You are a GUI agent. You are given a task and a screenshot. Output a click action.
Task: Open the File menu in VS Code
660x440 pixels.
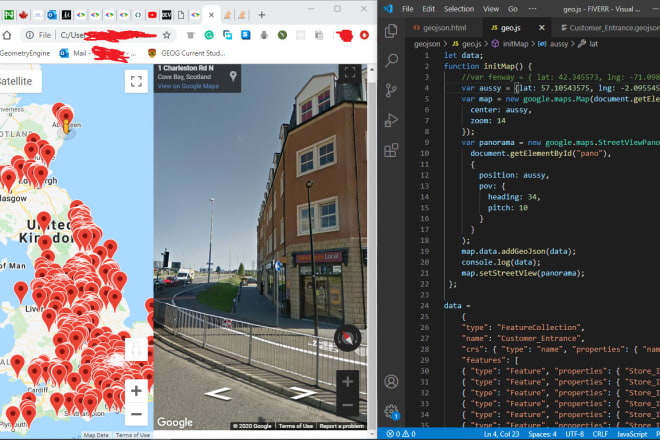407,9
